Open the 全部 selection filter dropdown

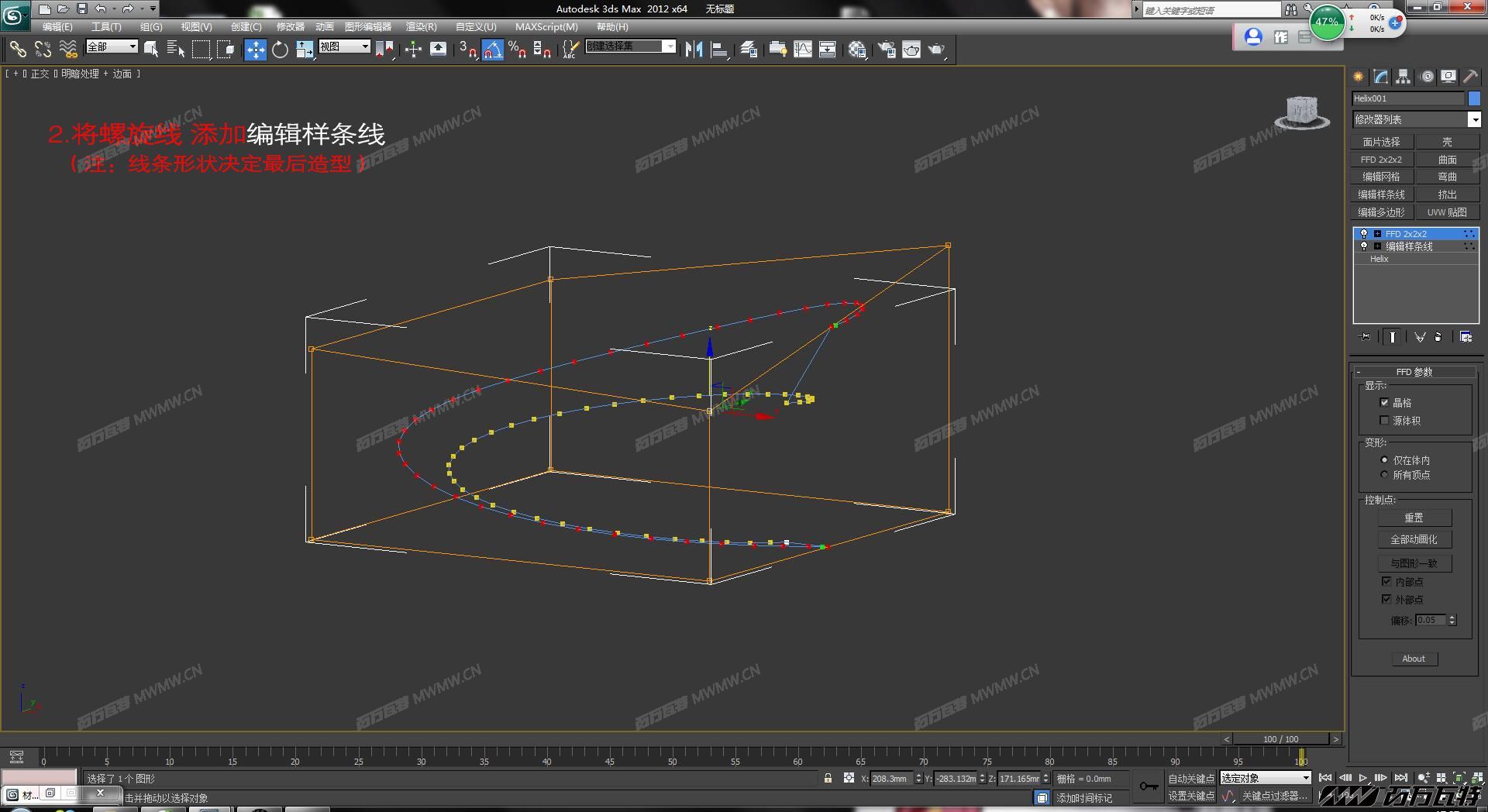point(112,46)
